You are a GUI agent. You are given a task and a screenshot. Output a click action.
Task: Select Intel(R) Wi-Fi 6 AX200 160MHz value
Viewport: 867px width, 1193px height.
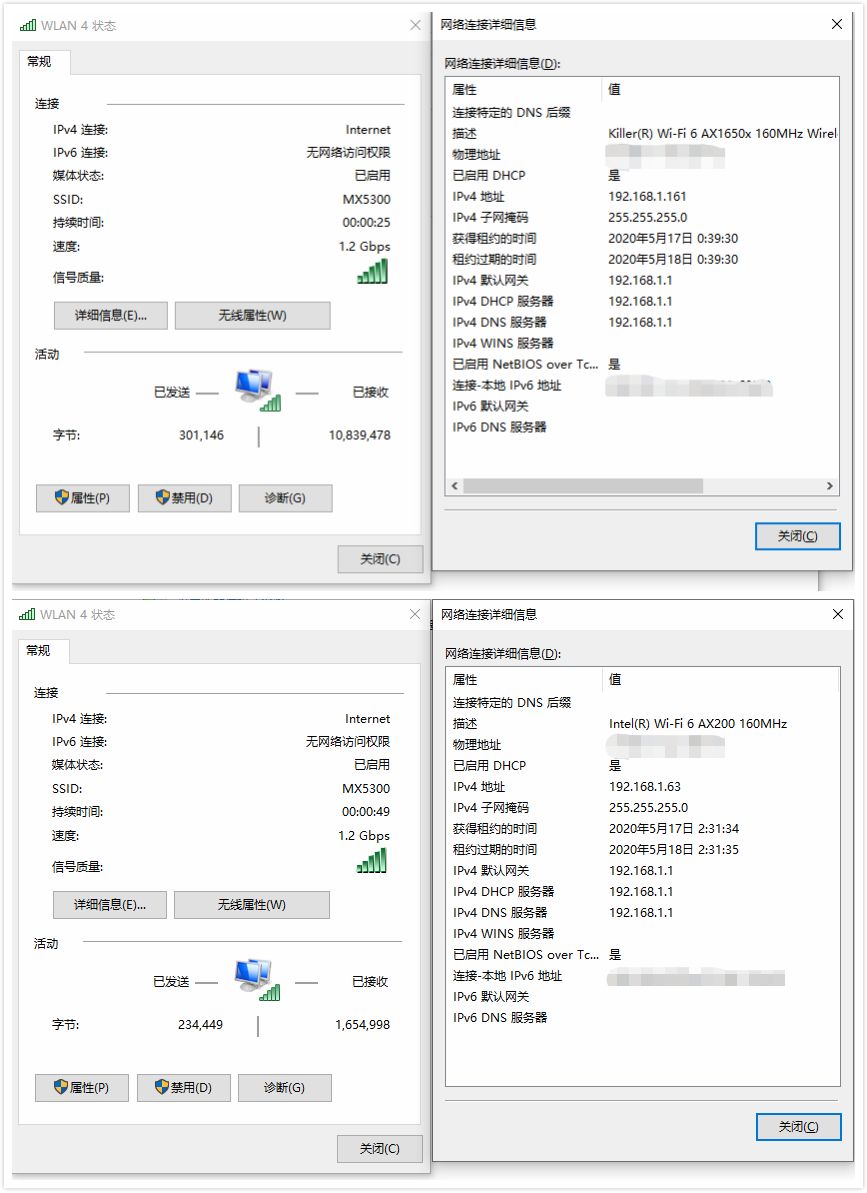tap(698, 724)
